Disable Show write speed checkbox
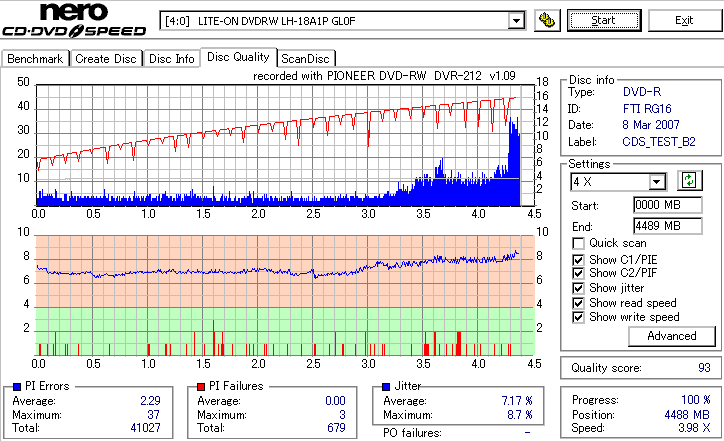The image size is (724, 441). (x=578, y=317)
